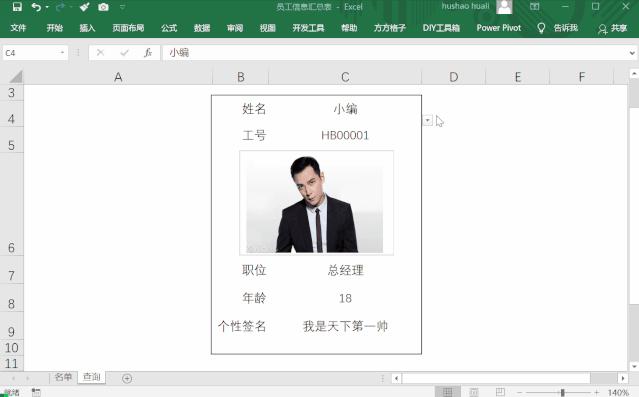Switch to the 数据 ribbon tab

(x=202, y=28)
